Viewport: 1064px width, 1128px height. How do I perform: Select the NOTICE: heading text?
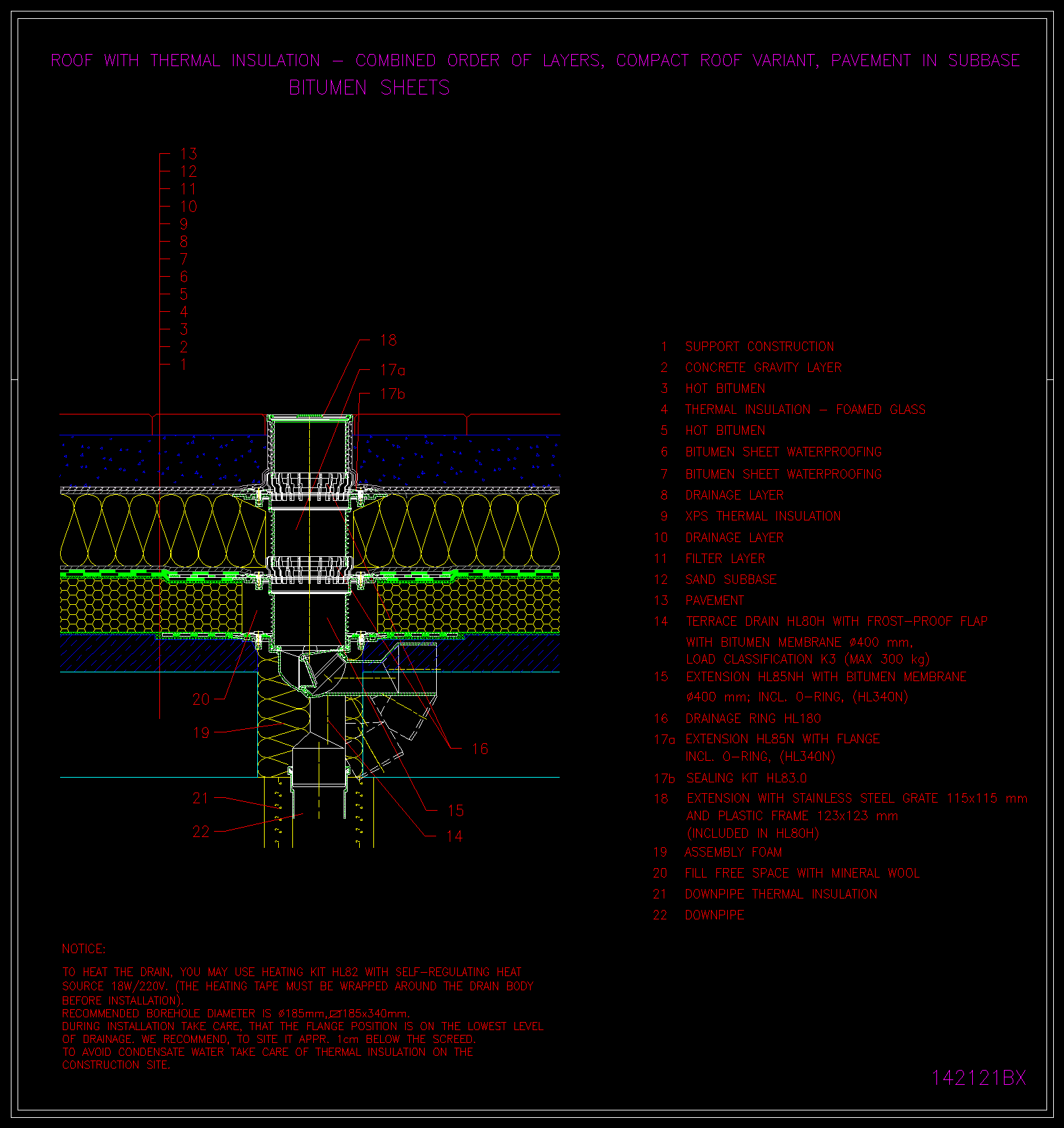[84, 949]
